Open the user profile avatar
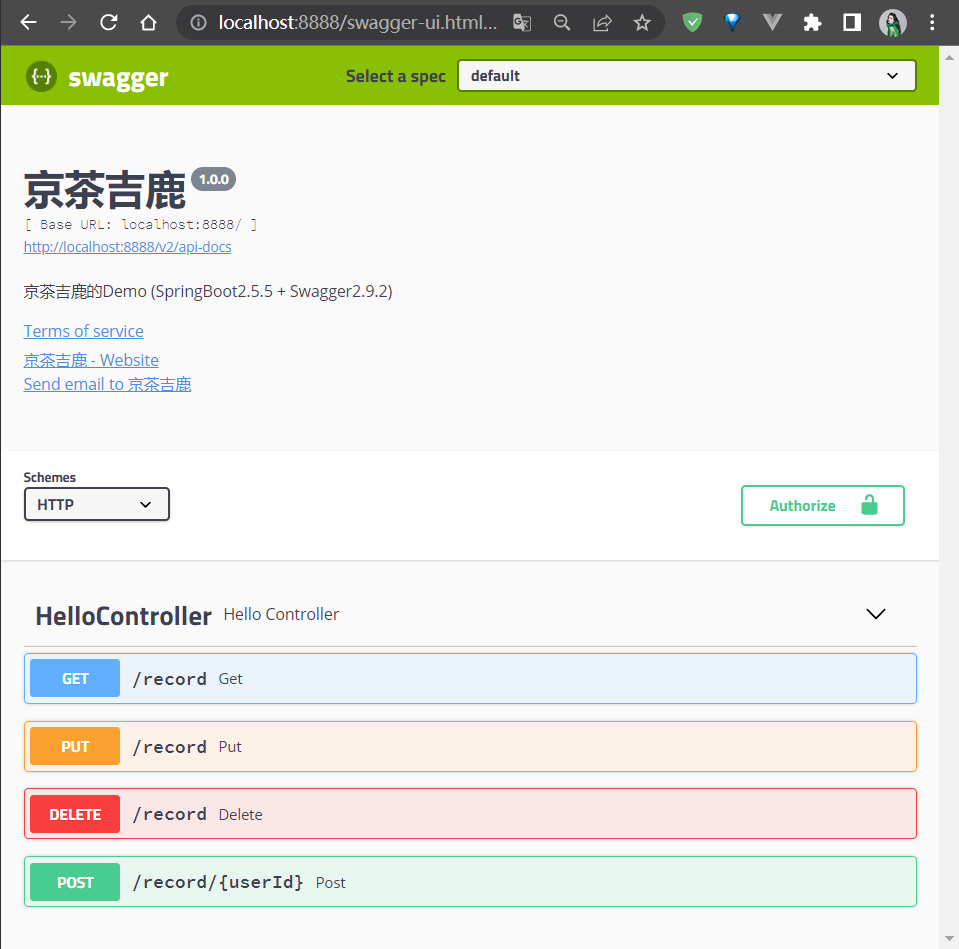Viewport: 959px width, 949px height. point(892,23)
